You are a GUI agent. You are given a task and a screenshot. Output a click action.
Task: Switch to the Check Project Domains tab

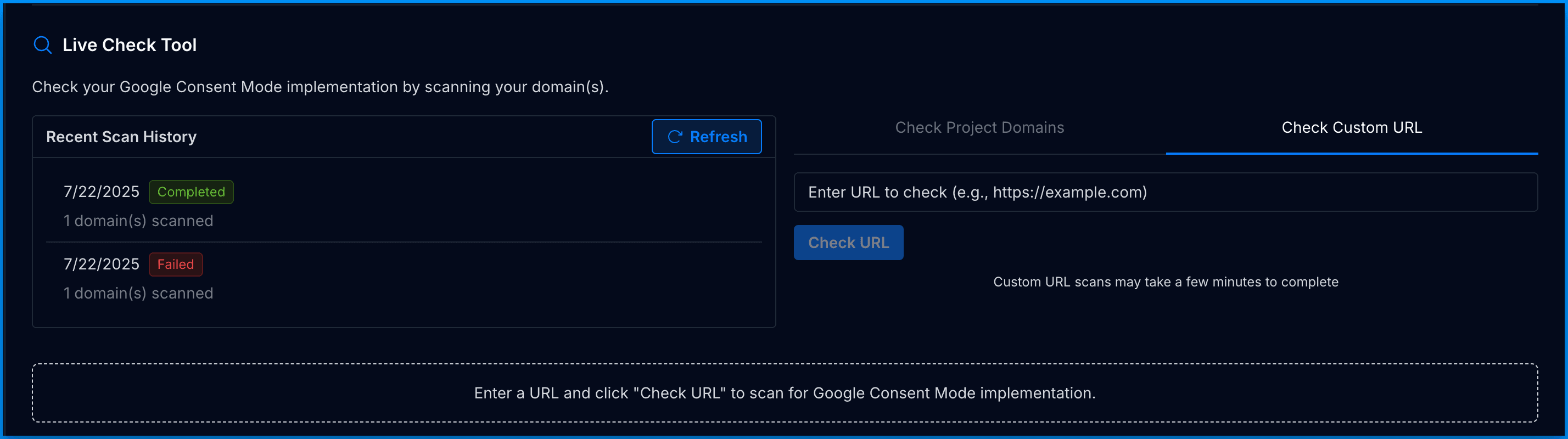979,128
